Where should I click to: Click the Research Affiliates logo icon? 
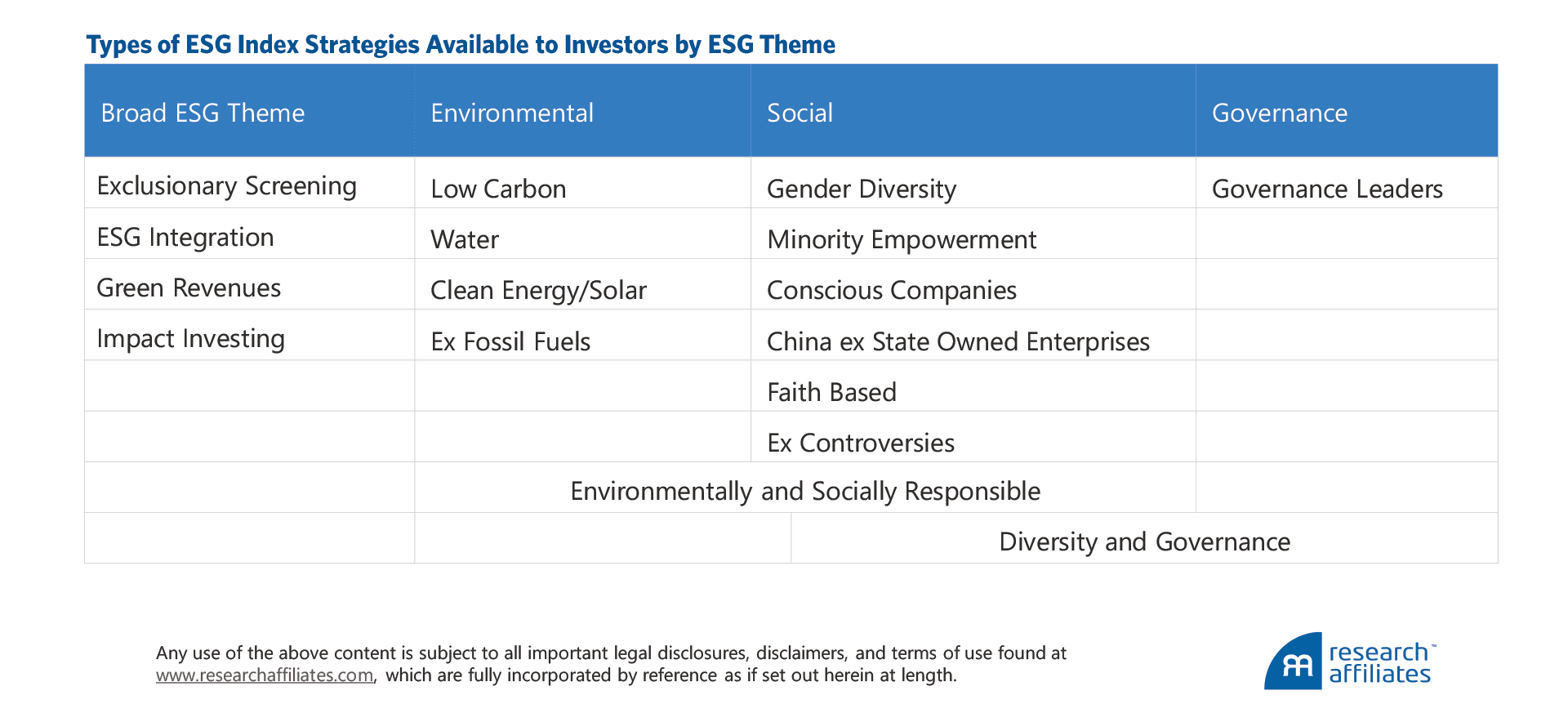click(1292, 662)
